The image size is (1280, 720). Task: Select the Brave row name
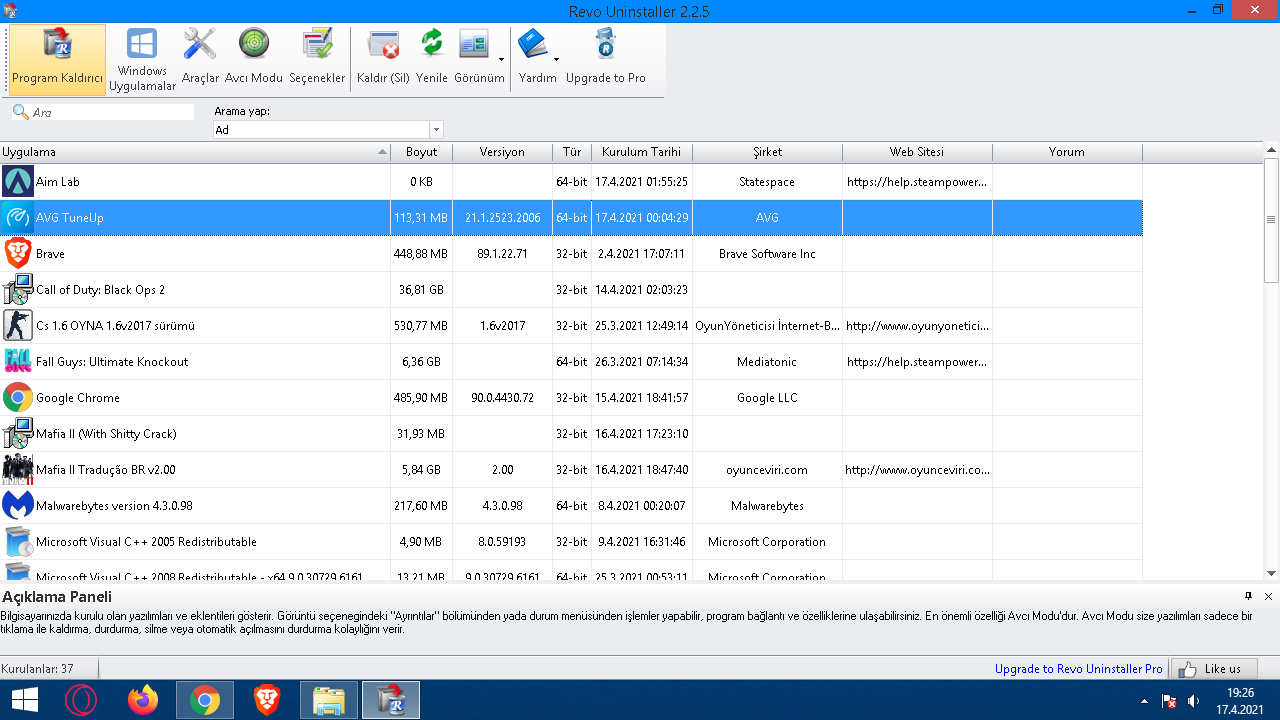coord(50,254)
